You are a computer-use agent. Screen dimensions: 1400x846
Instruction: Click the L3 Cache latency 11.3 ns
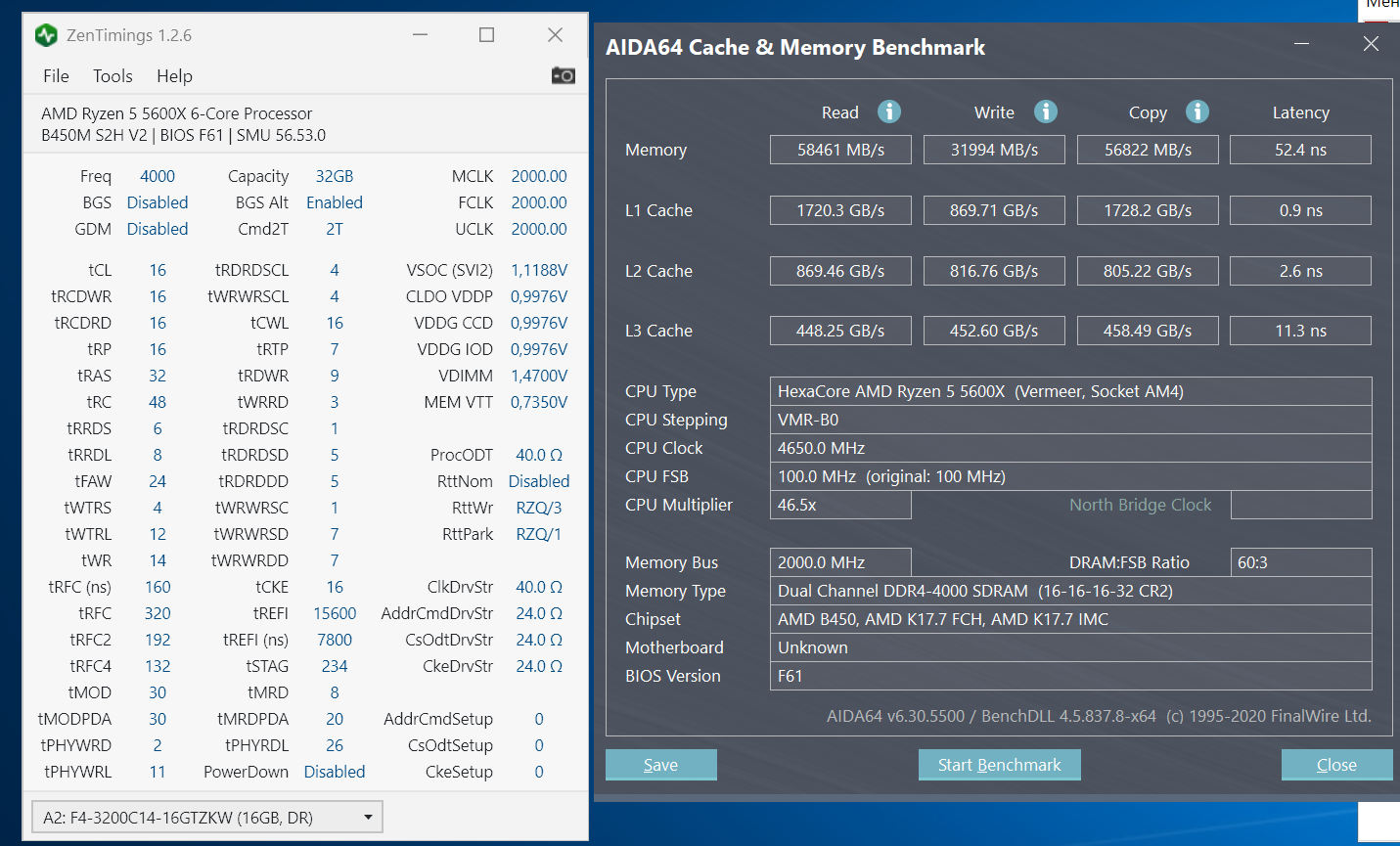(1300, 331)
